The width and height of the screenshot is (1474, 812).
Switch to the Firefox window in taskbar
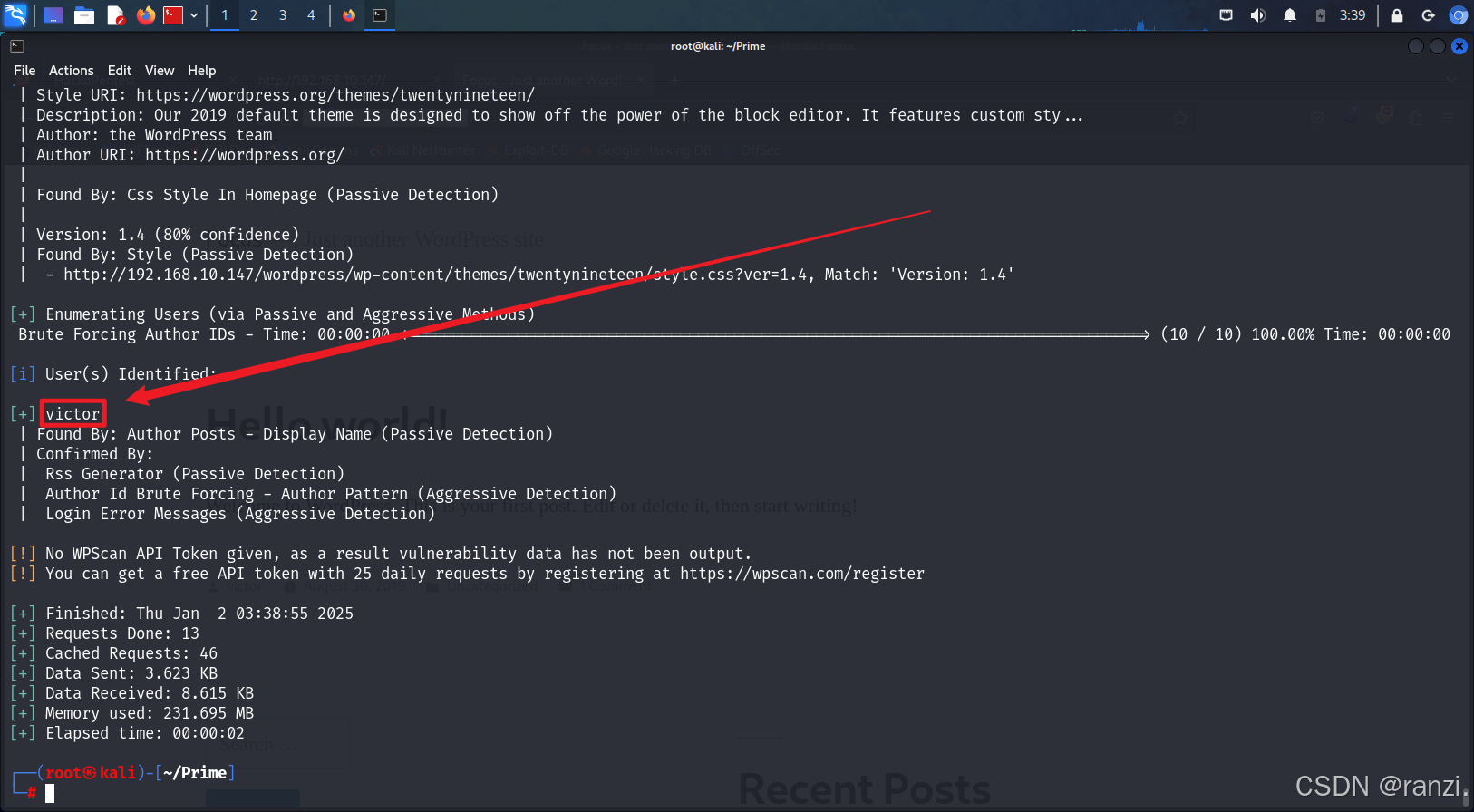(349, 15)
